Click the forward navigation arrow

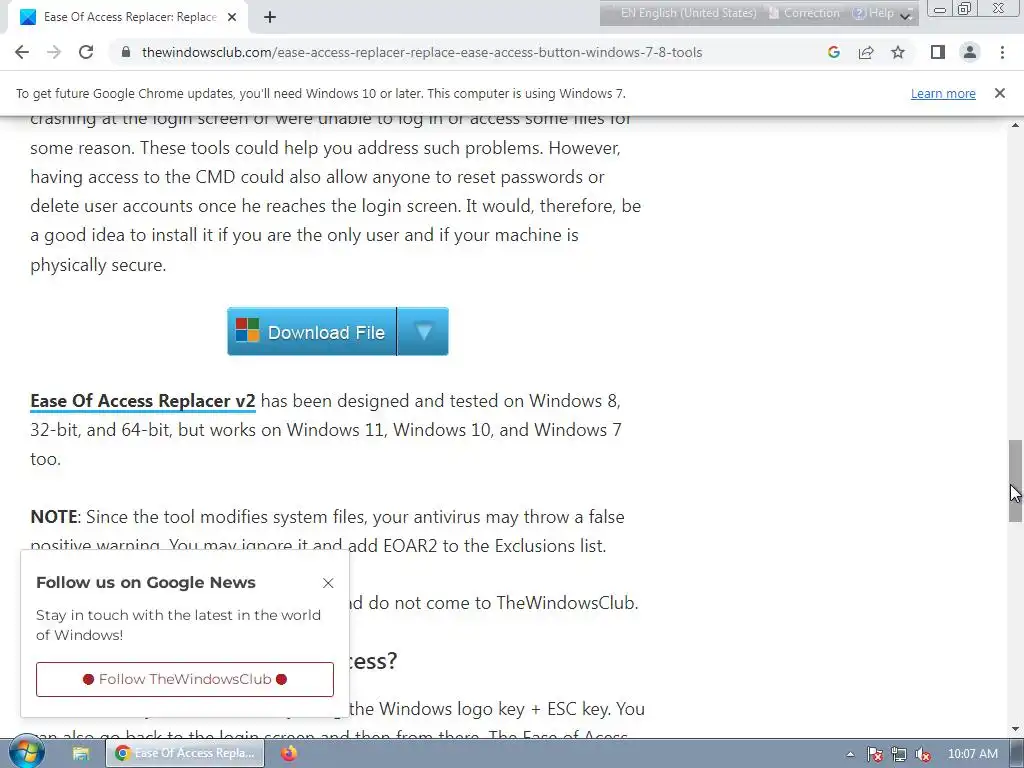pyautogui.click(x=54, y=52)
